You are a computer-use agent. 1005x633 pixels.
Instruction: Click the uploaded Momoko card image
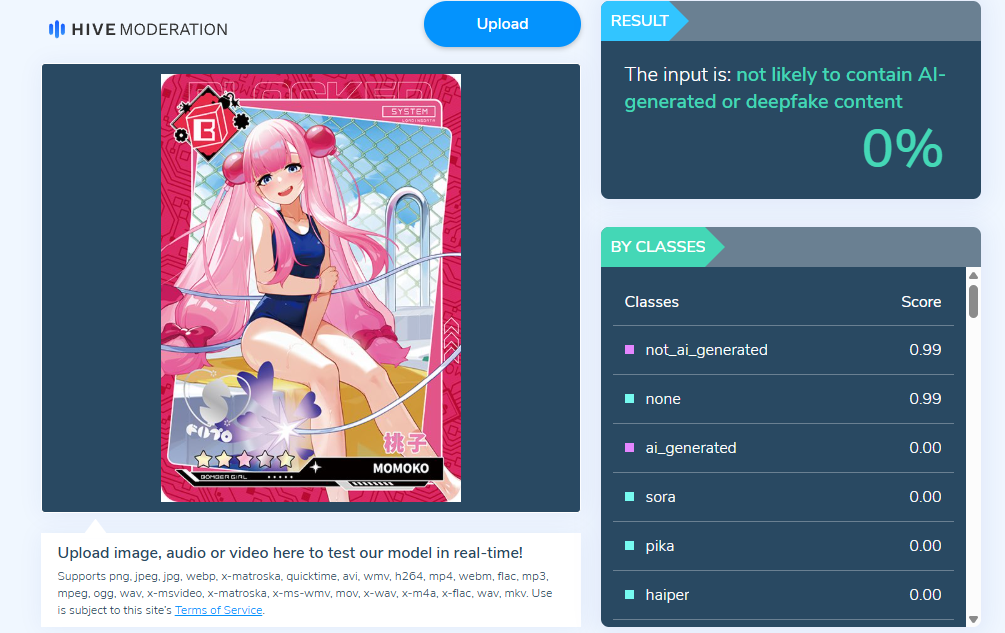311,288
